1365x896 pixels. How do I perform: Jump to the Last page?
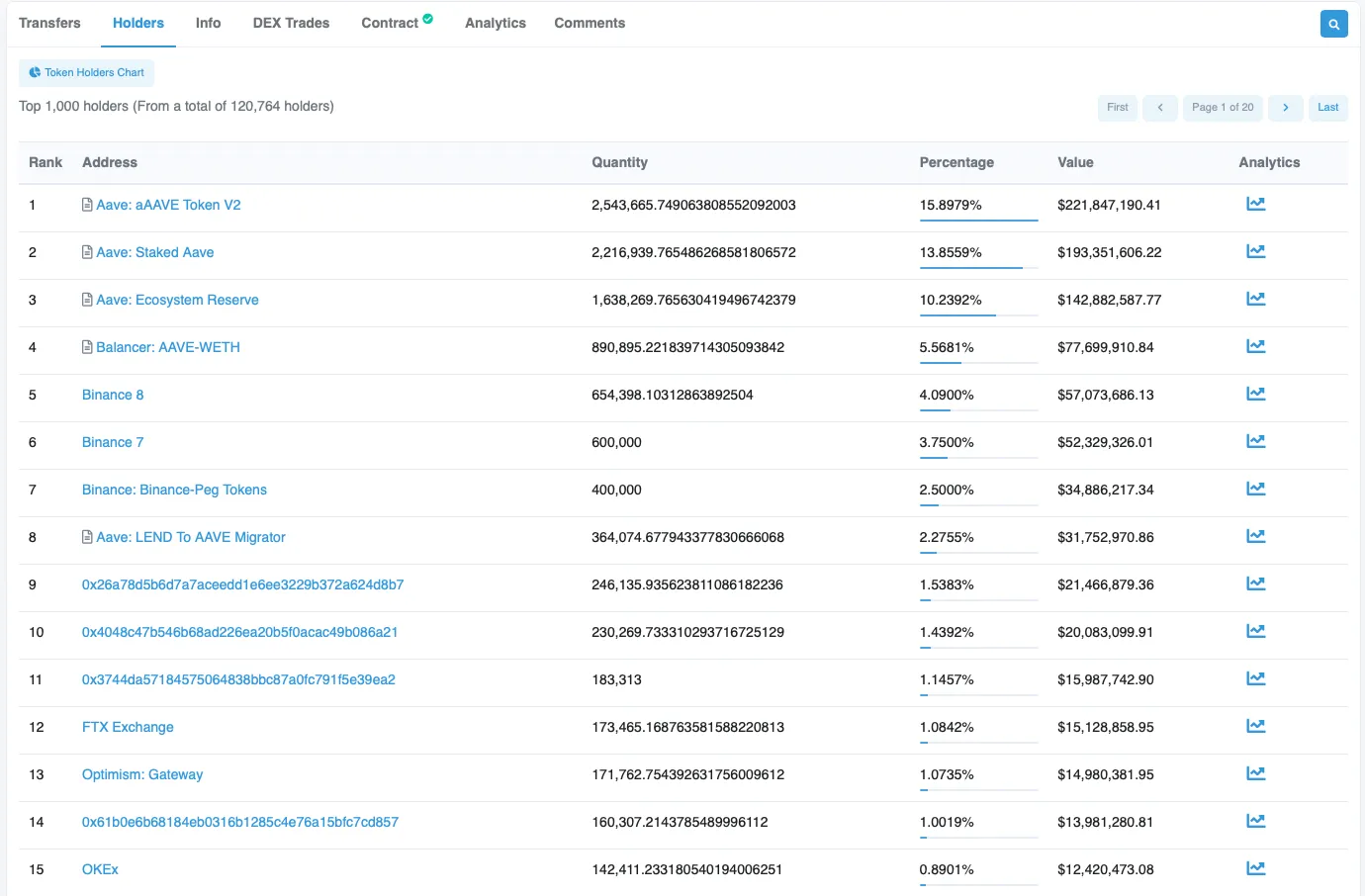pyautogui.click(x=1327, y=108)
